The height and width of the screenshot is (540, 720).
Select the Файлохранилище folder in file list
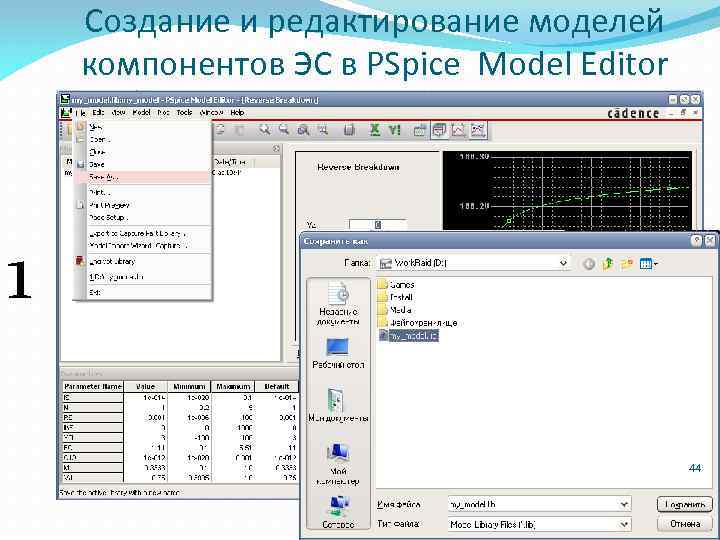417,323
